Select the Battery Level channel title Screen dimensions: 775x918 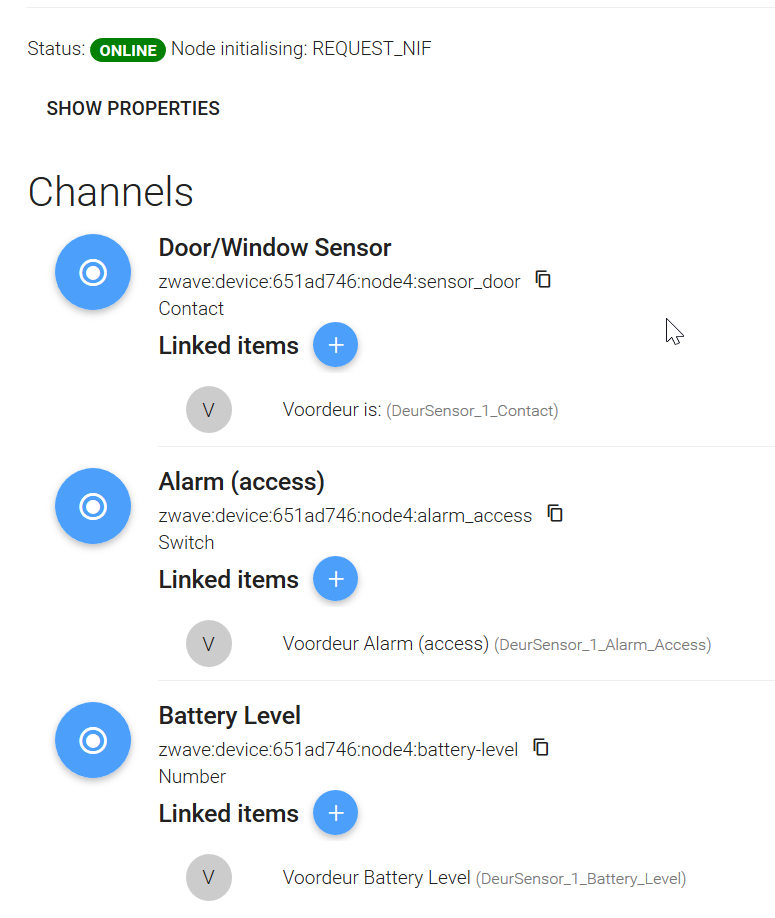[229, 715]
